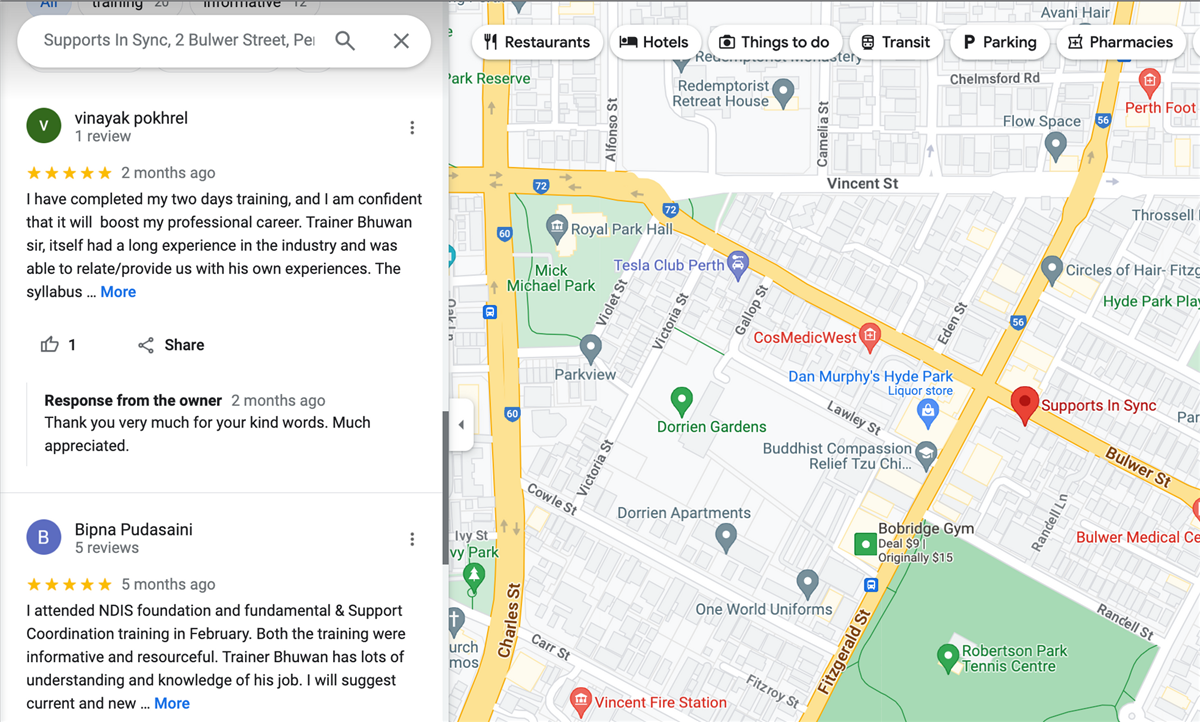Image resolution: width=1200 pixels, height=722 pixels.
Task: Select CosMedicWest pharmacy marker
Action: (x=870, y=337)
